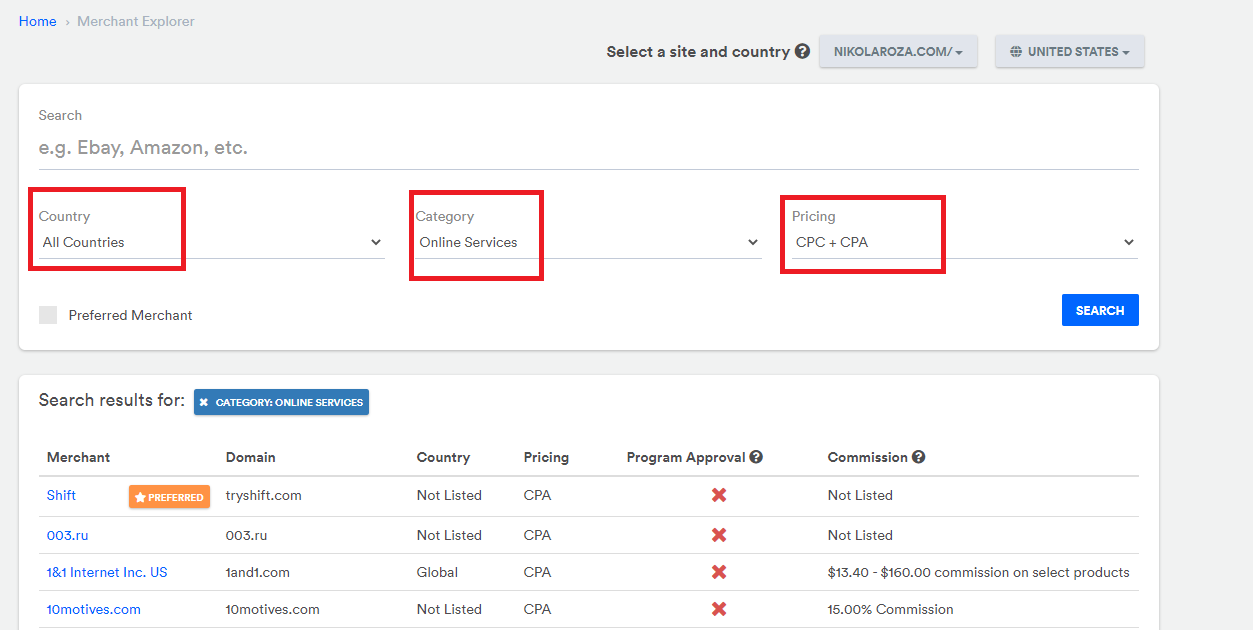Enable the Preferred Merchant checkbox

tap(48, 315)
